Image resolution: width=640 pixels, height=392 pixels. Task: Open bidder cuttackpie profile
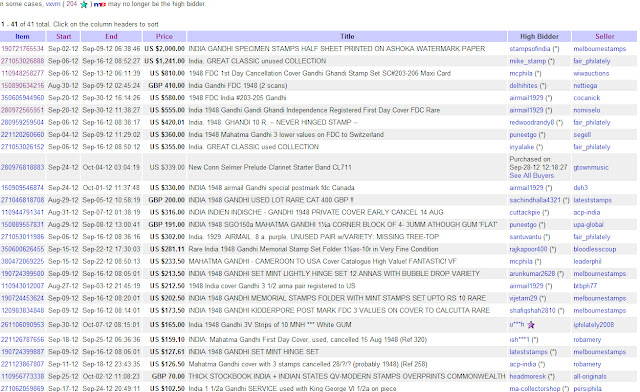tap(524, 212)
